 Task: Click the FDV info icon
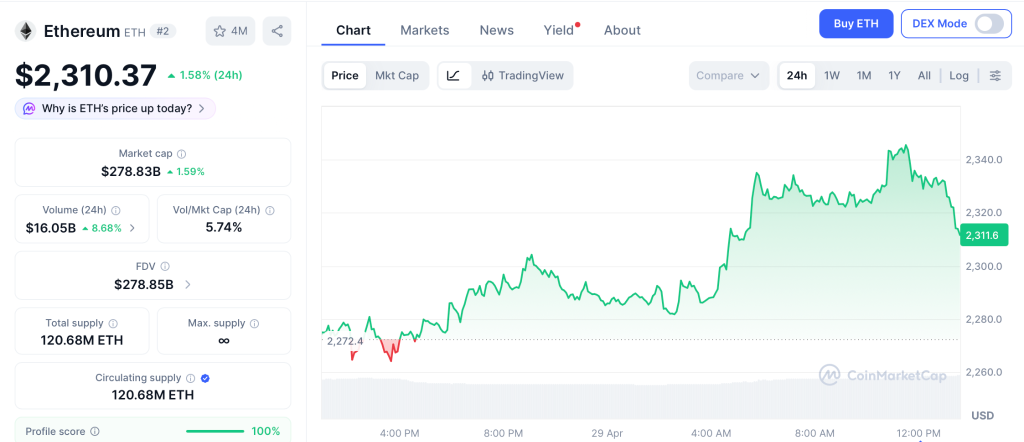(x=165, y=267)
